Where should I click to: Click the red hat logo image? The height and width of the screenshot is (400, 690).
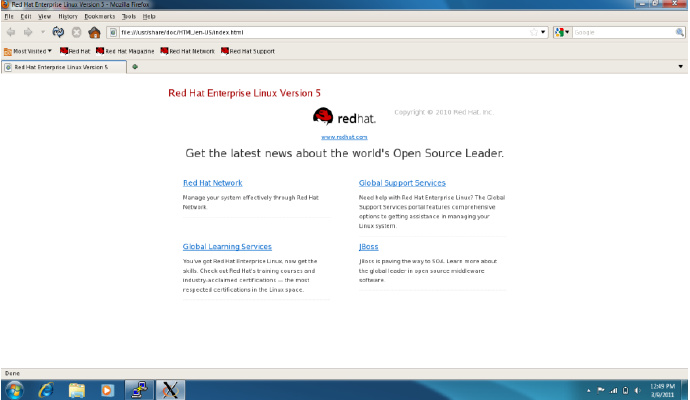pyautogui.click(x=344, y=117)
